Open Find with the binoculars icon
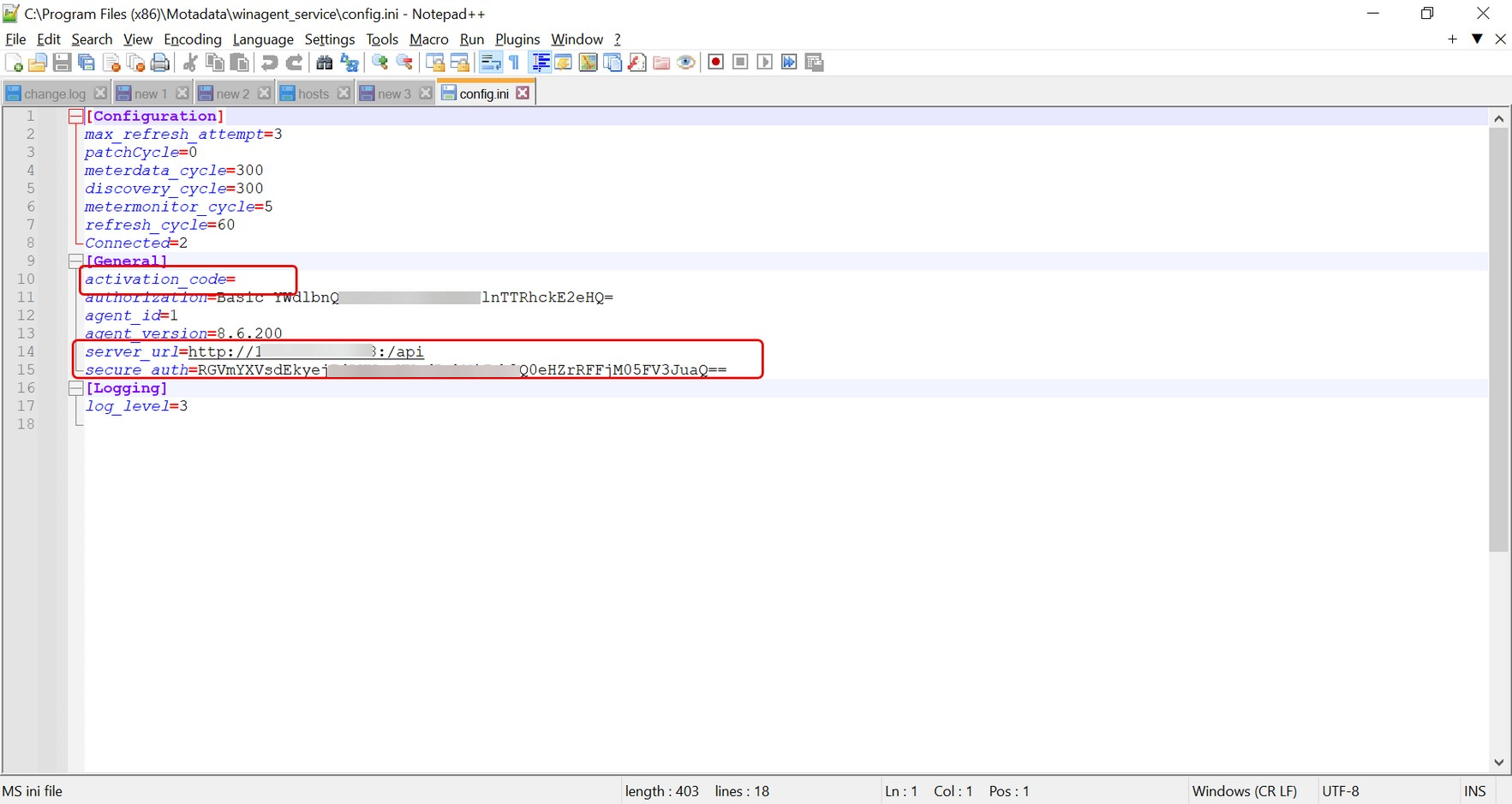The width and height of the screenshot is (1512, 804). [x=325, y=63]
